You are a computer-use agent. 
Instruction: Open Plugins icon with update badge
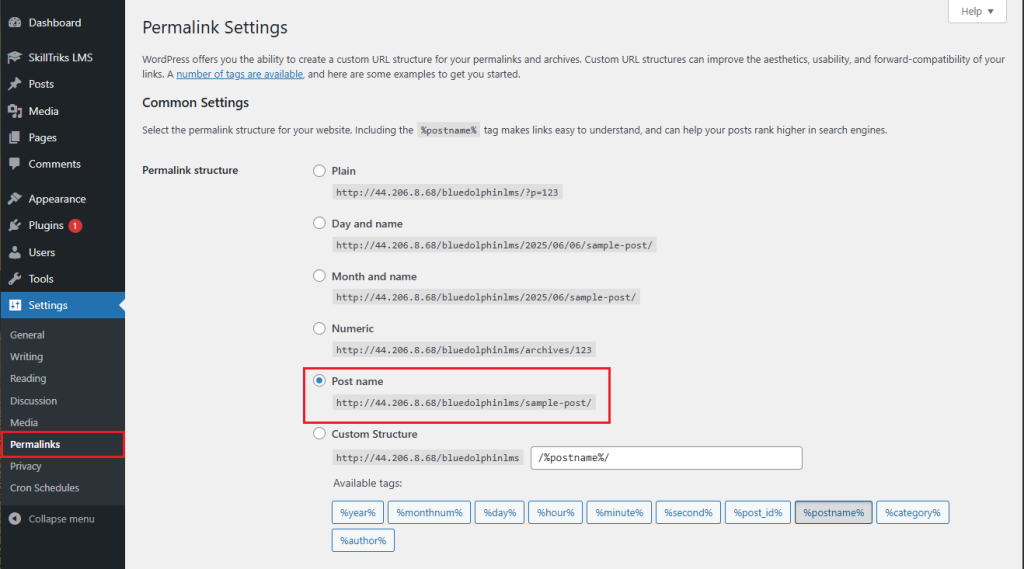14,226
